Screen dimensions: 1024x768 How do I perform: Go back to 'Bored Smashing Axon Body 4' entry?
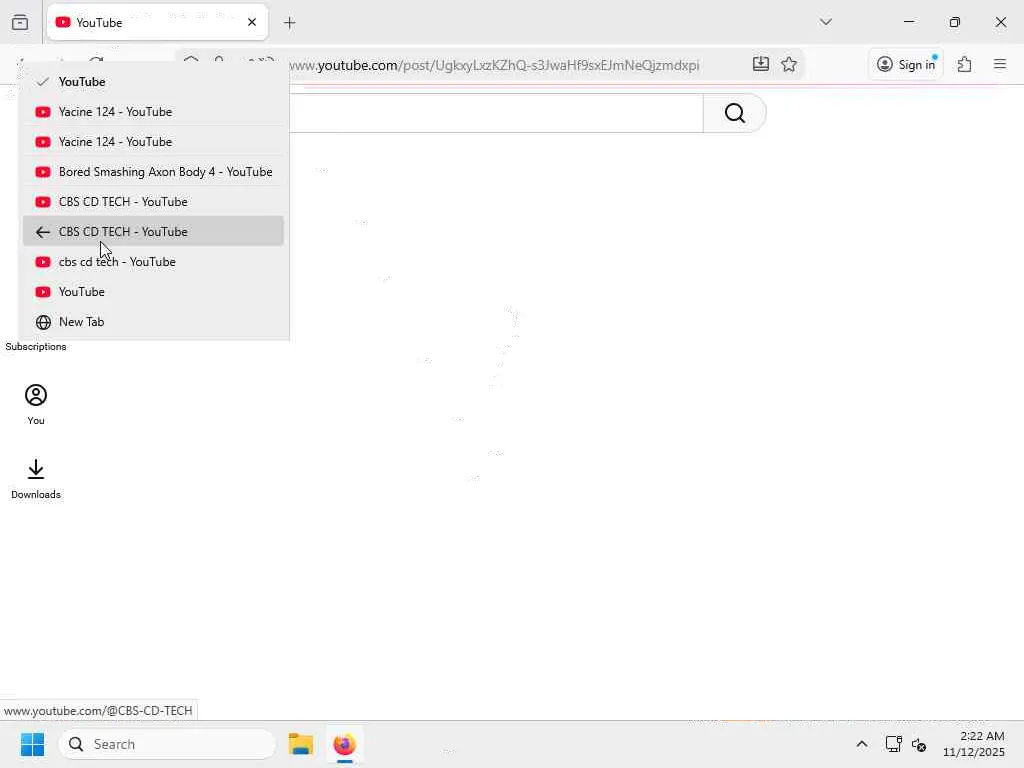coord(153,172)
